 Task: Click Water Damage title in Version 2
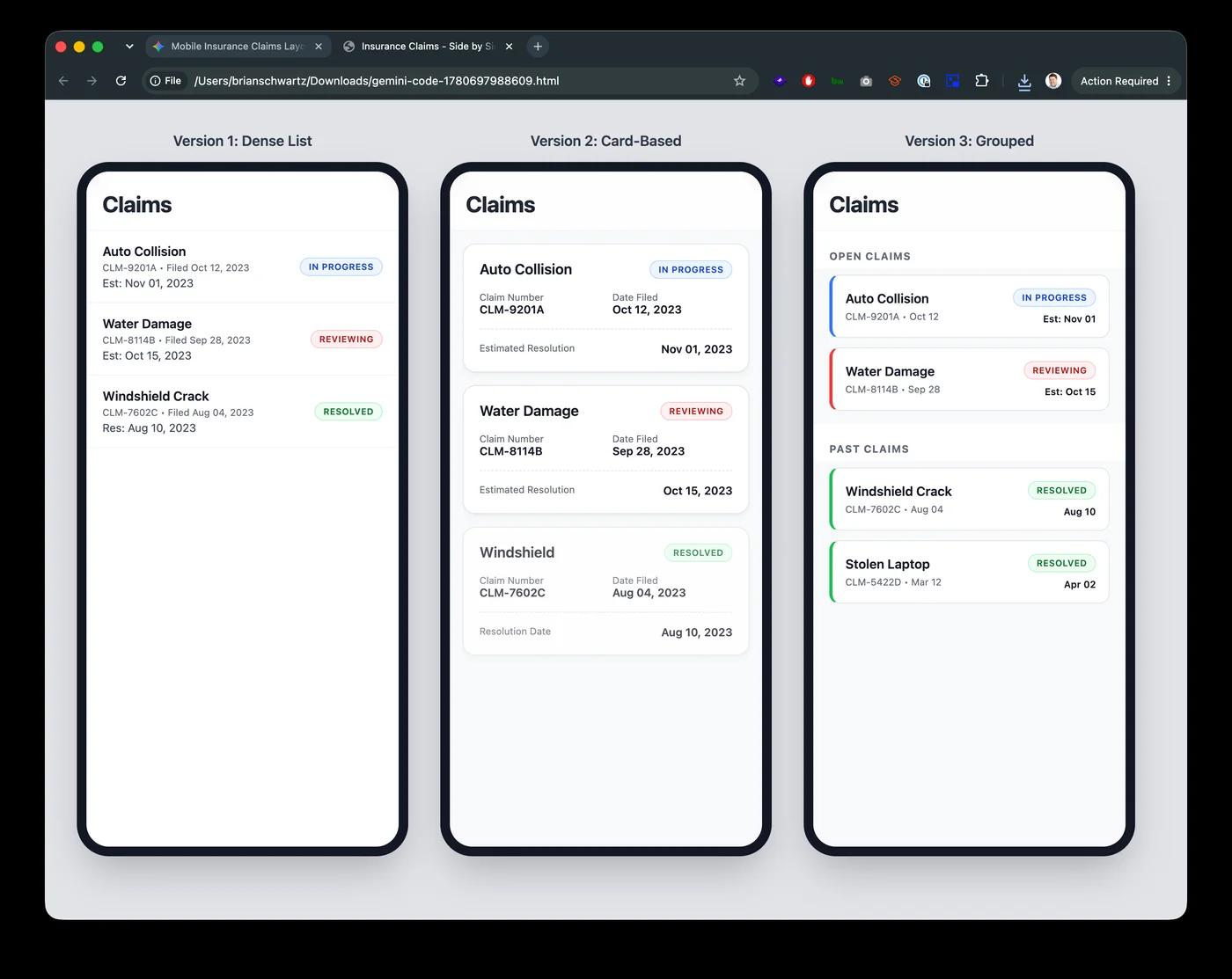(x=529, y=411)
